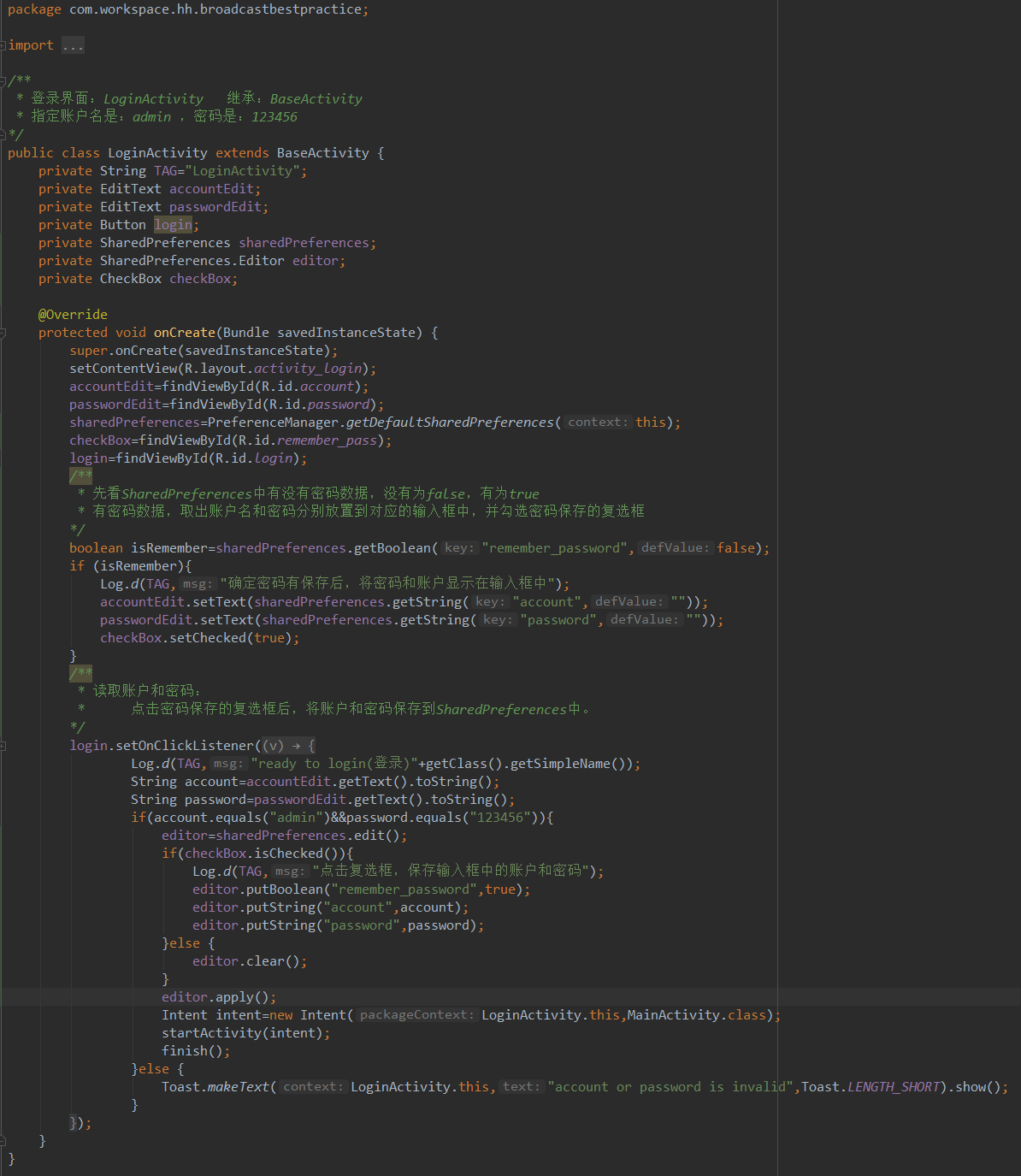The height and width of the screenshot is (1176, 1021).
Task: Click MainActivity in the Intent constructor
Action: 673,1015
